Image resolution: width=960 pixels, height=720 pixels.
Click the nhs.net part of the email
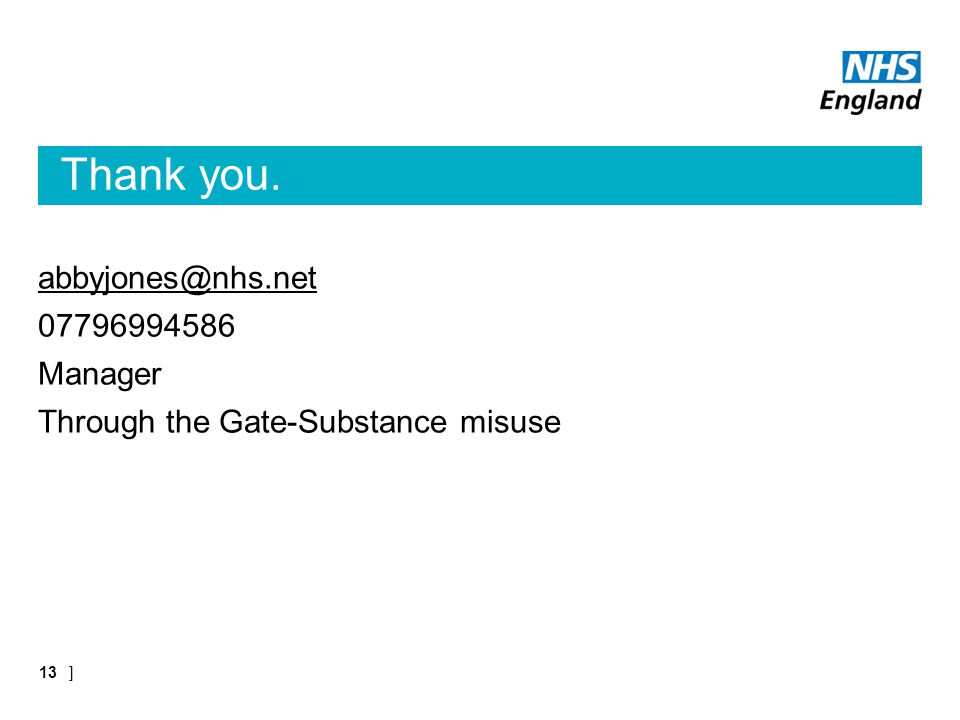[x=264, y=278]
